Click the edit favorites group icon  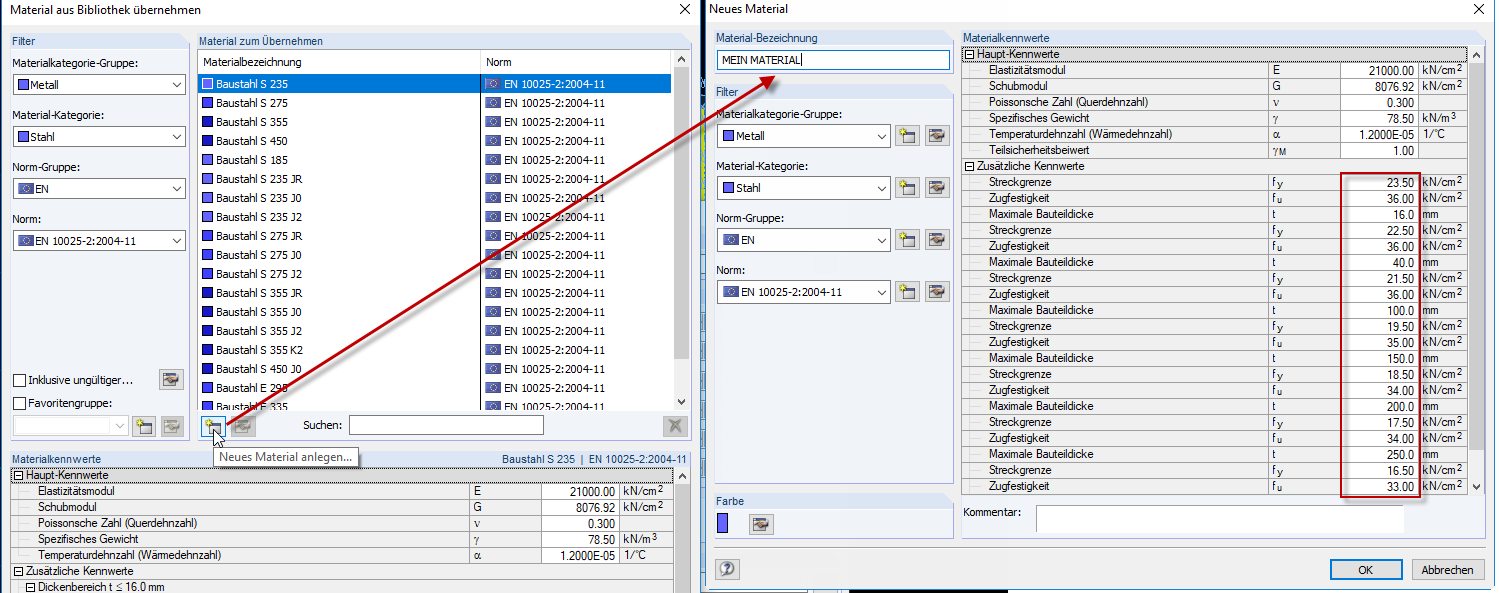pyautogui.click(x=172, y=426)
